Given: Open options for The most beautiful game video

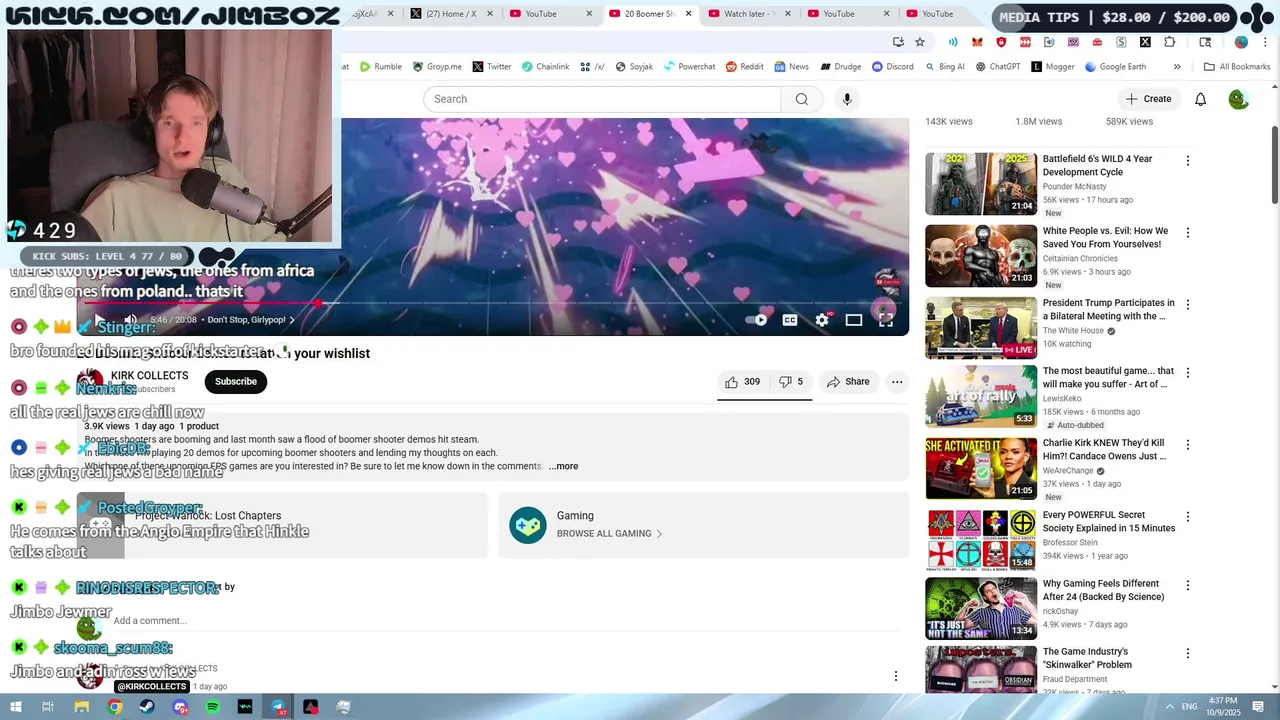Looking at the screenshot, I should click(x=1187, y=373).
